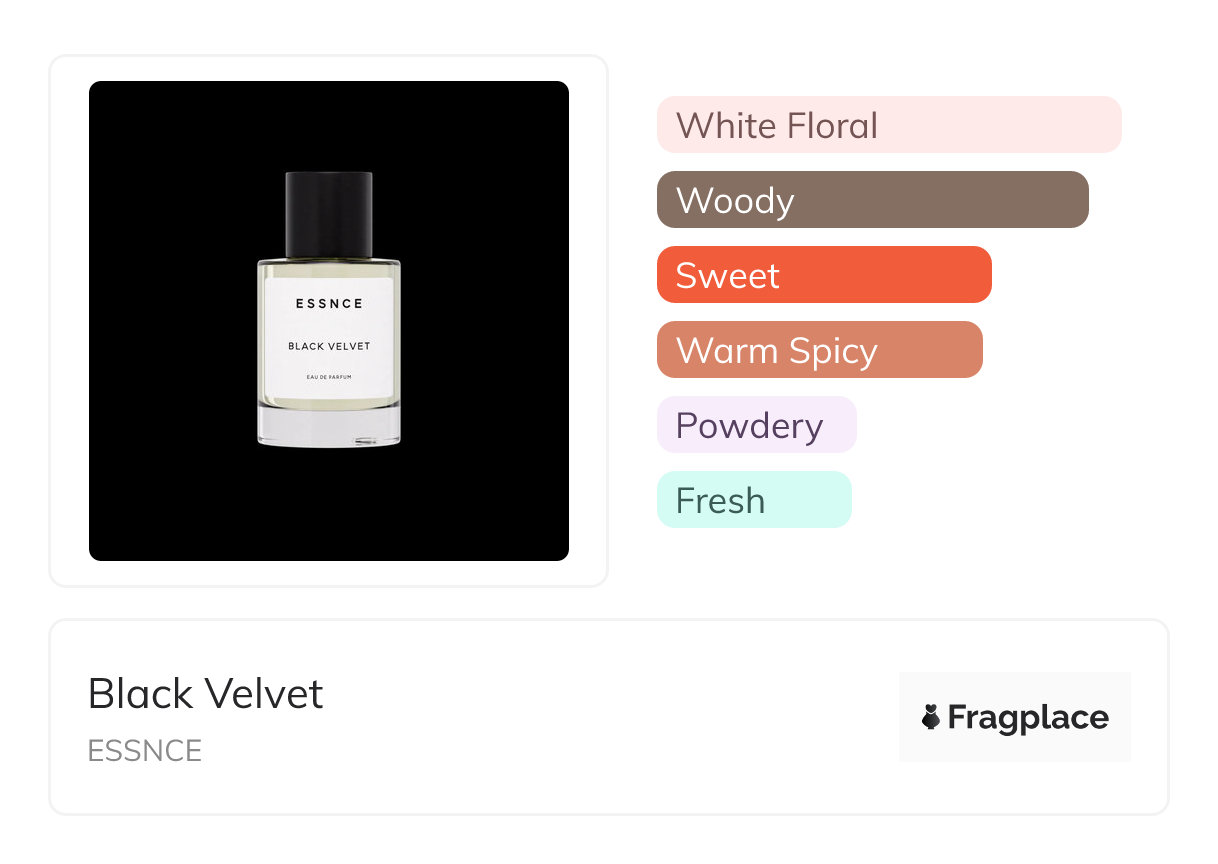
Task: Open the Black Velvet product title
Action: point(206,694)
